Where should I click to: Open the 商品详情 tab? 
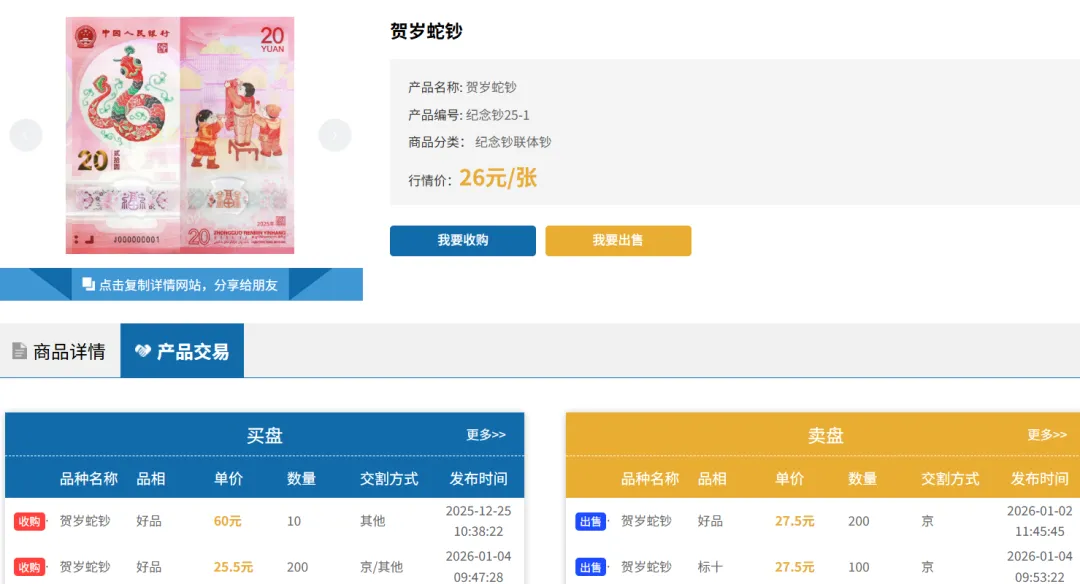click(x=60, y=351)
